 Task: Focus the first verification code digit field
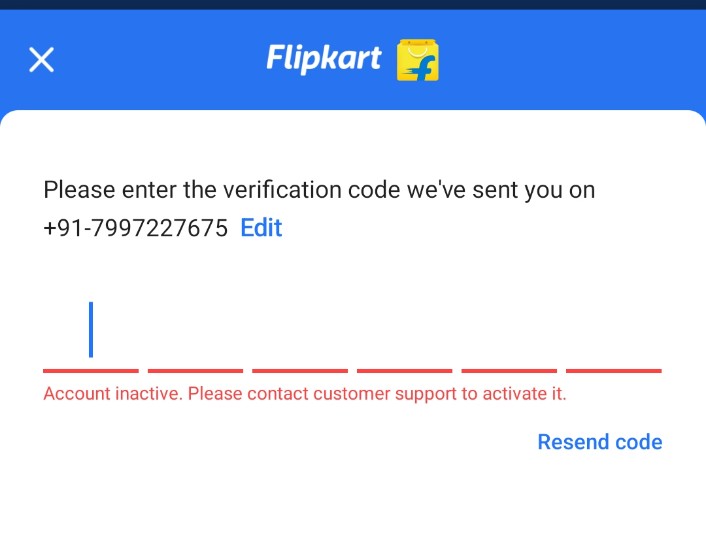pos(91,335)
